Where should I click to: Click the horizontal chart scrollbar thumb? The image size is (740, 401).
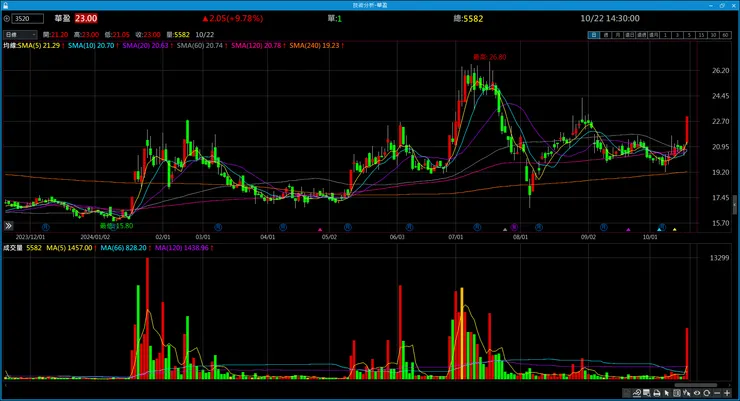[696, 385]
